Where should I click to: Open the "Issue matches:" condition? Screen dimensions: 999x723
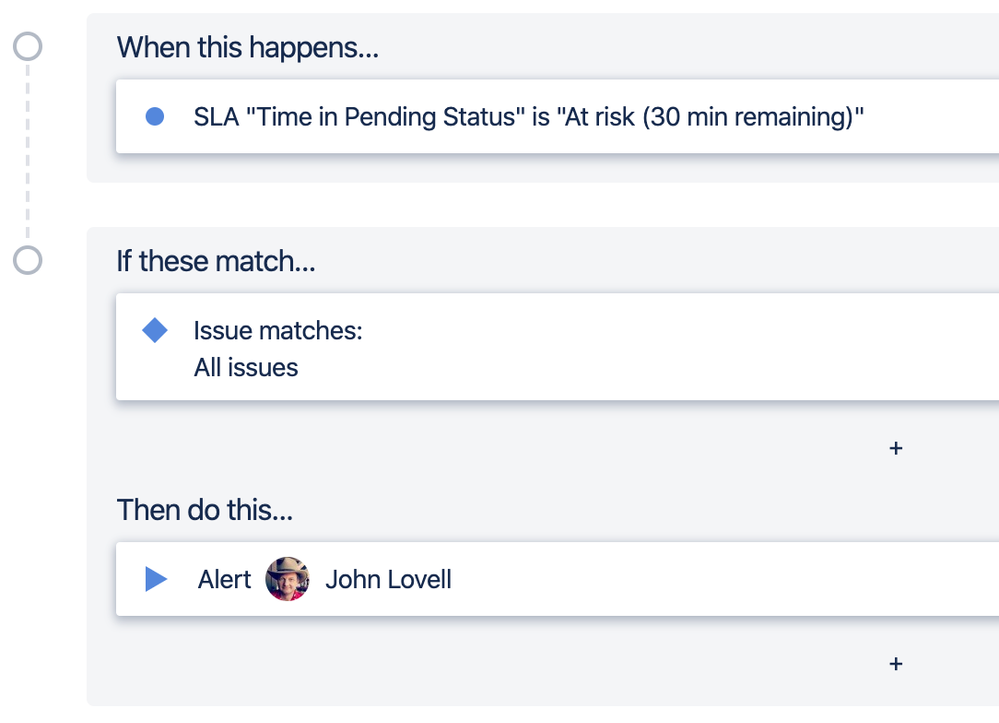click(278, 331)
